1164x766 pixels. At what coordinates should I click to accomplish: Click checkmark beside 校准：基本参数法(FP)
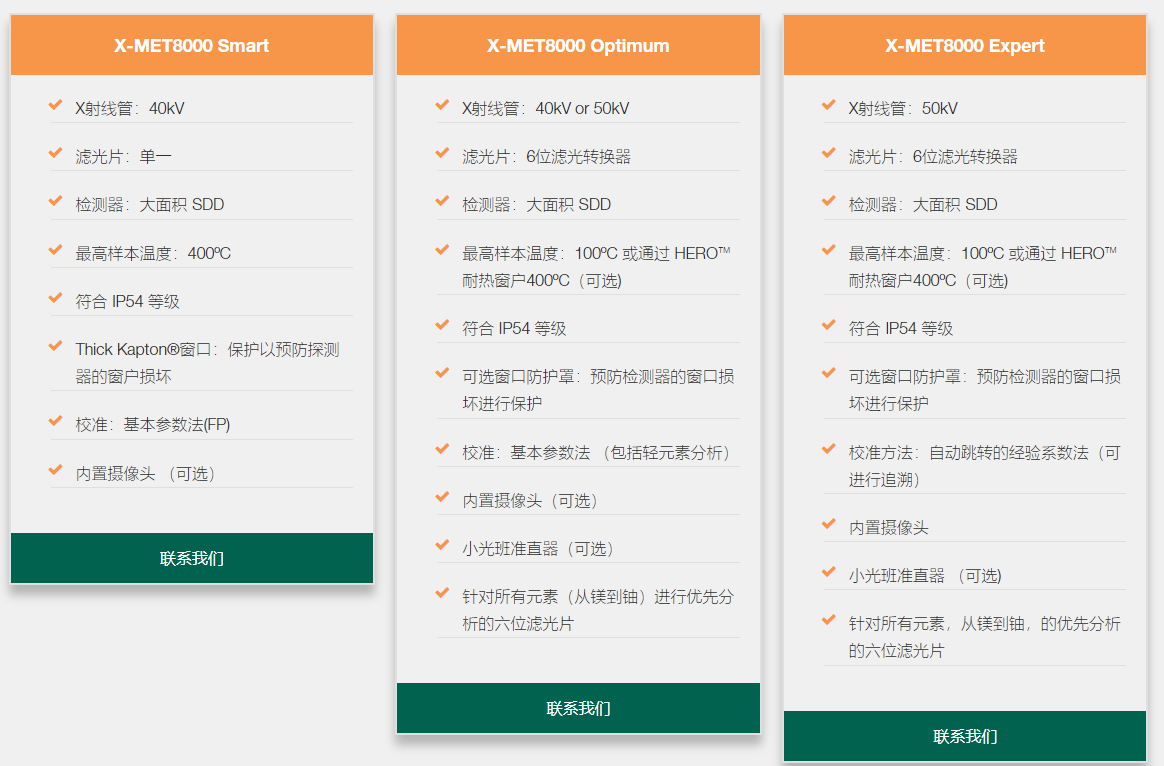click(x=56, y=422)
